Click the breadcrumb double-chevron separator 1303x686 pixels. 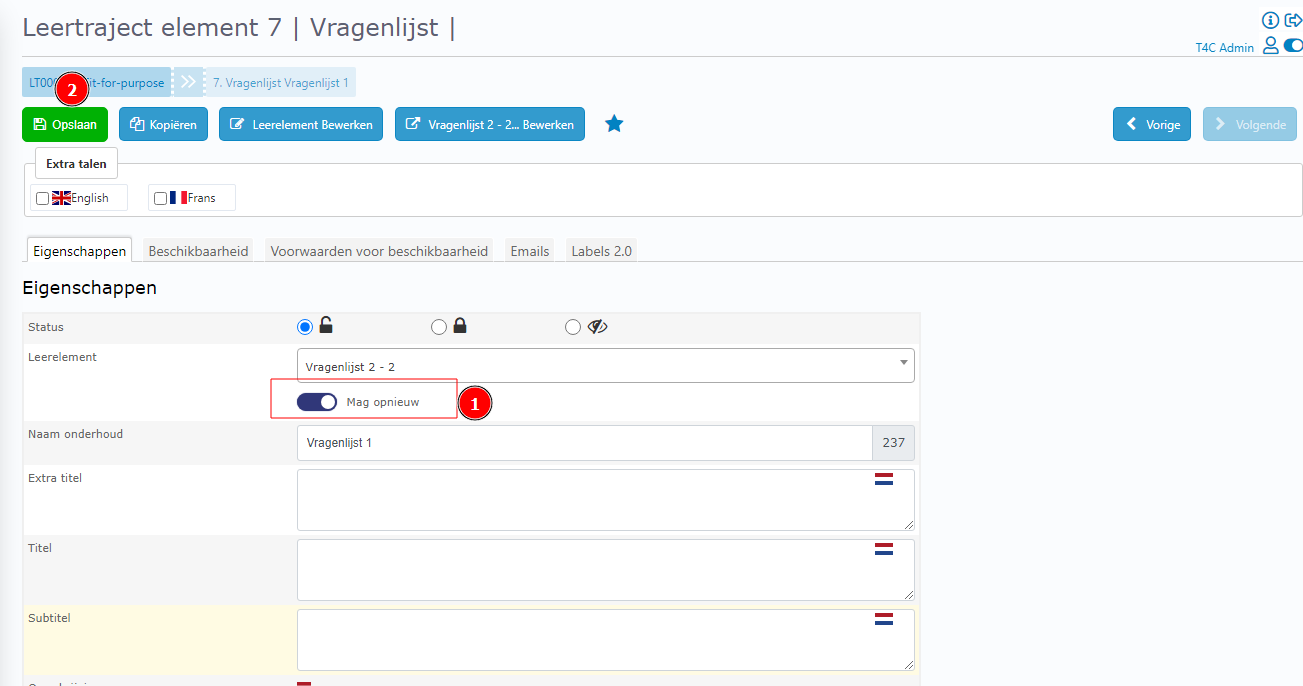[187, 82]
